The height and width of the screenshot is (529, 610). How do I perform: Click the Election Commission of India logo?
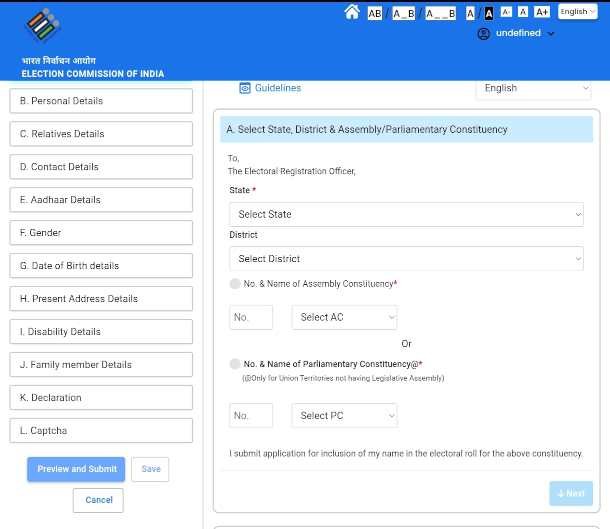[x=42, y=27]
